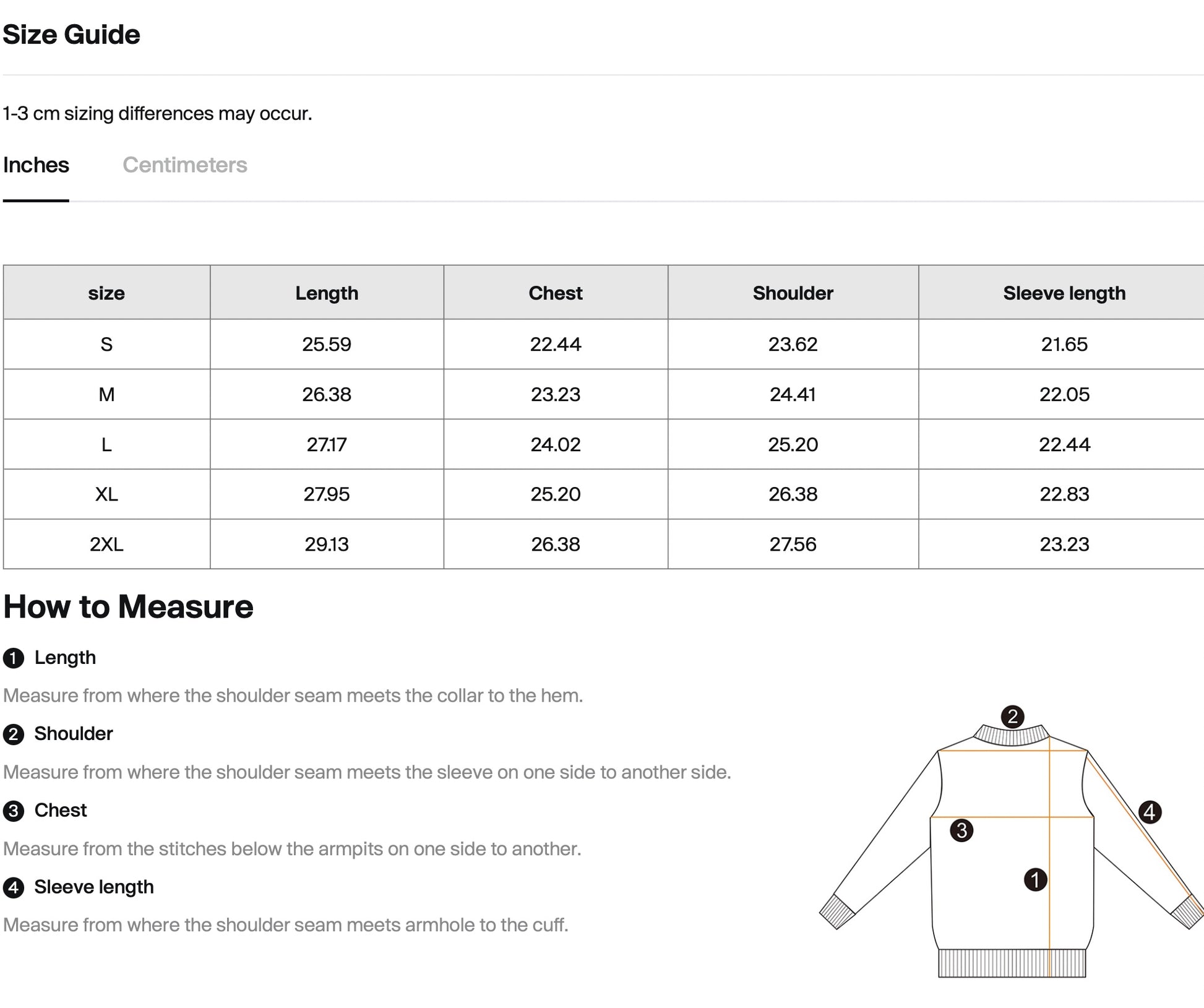This screenshot has height=1008, width=1204.
Task: Click the Chest column header
Action: tap(555, 293)
